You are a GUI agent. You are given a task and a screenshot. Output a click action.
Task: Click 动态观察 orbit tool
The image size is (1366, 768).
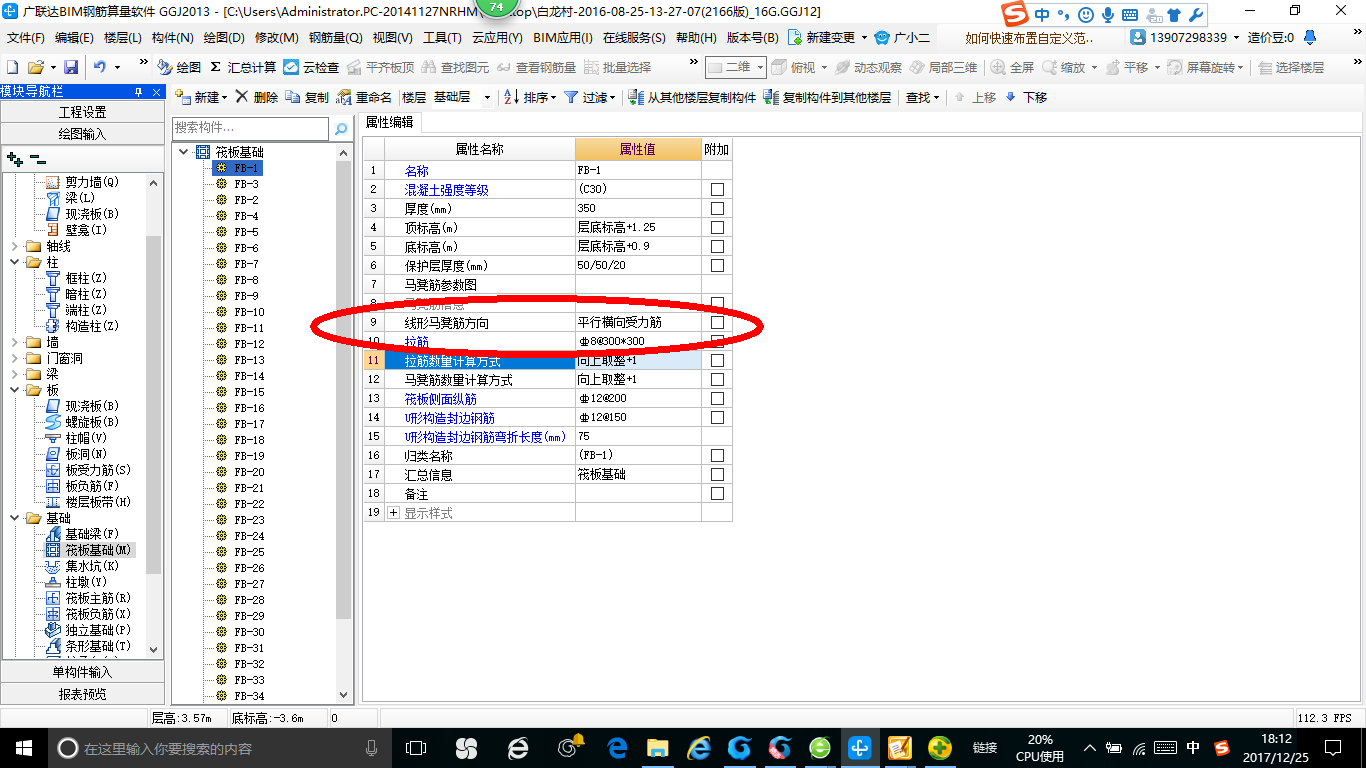point(868,67)
